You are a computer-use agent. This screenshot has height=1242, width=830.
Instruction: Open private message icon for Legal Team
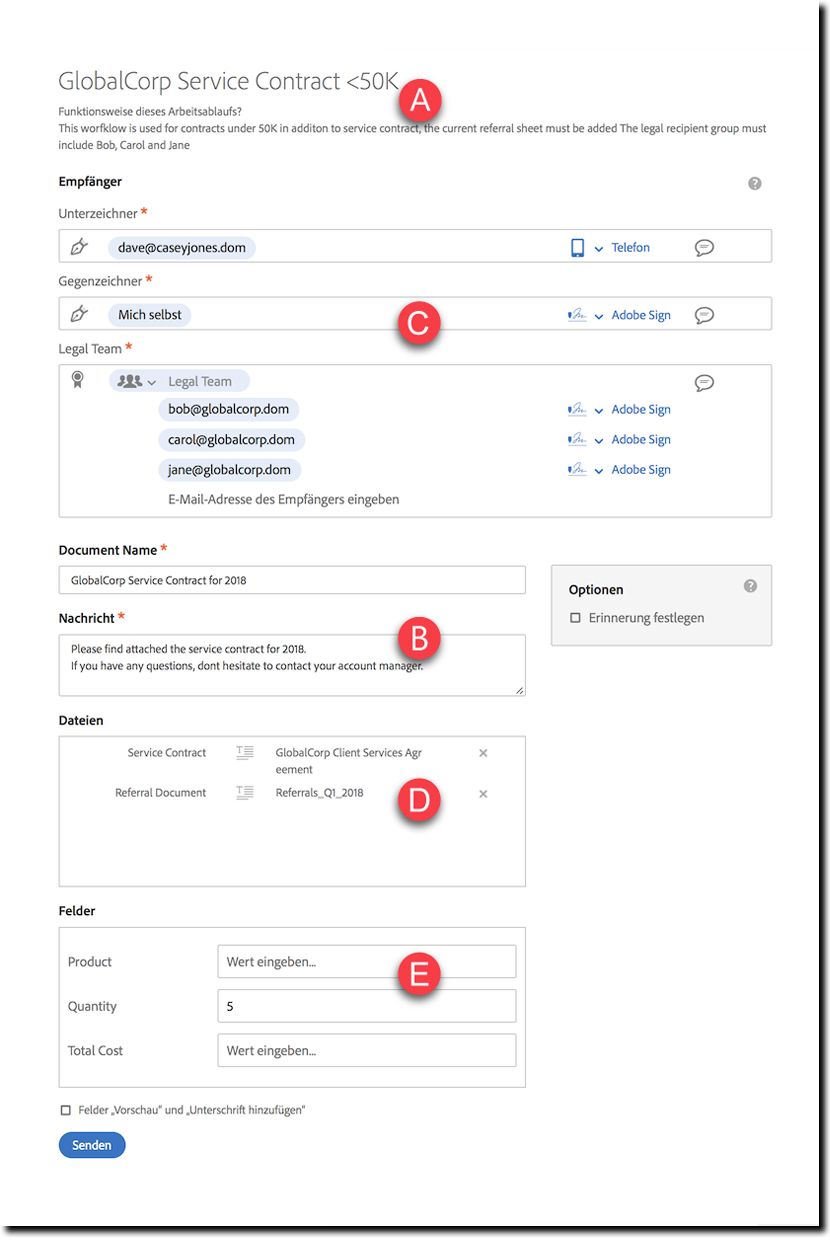704,382
